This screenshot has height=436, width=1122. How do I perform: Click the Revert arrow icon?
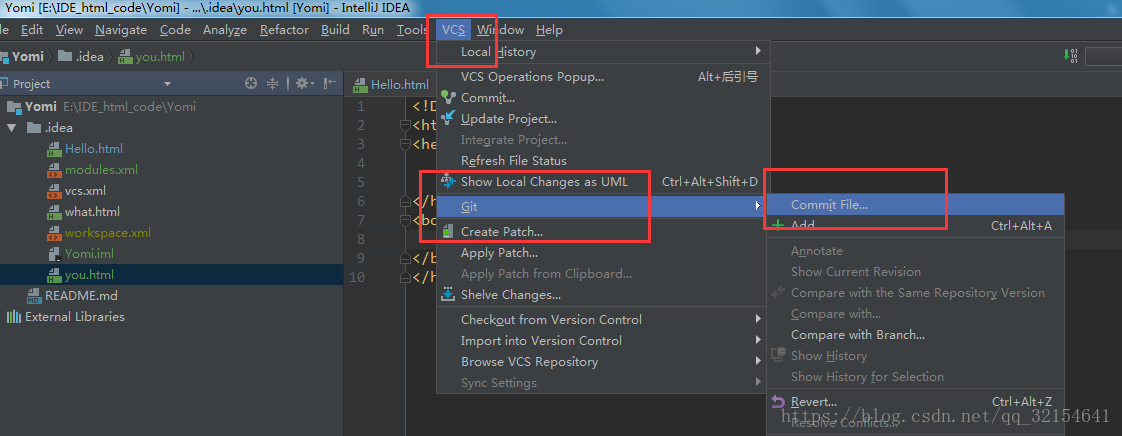pyautogui.click(x=778, y=402)
